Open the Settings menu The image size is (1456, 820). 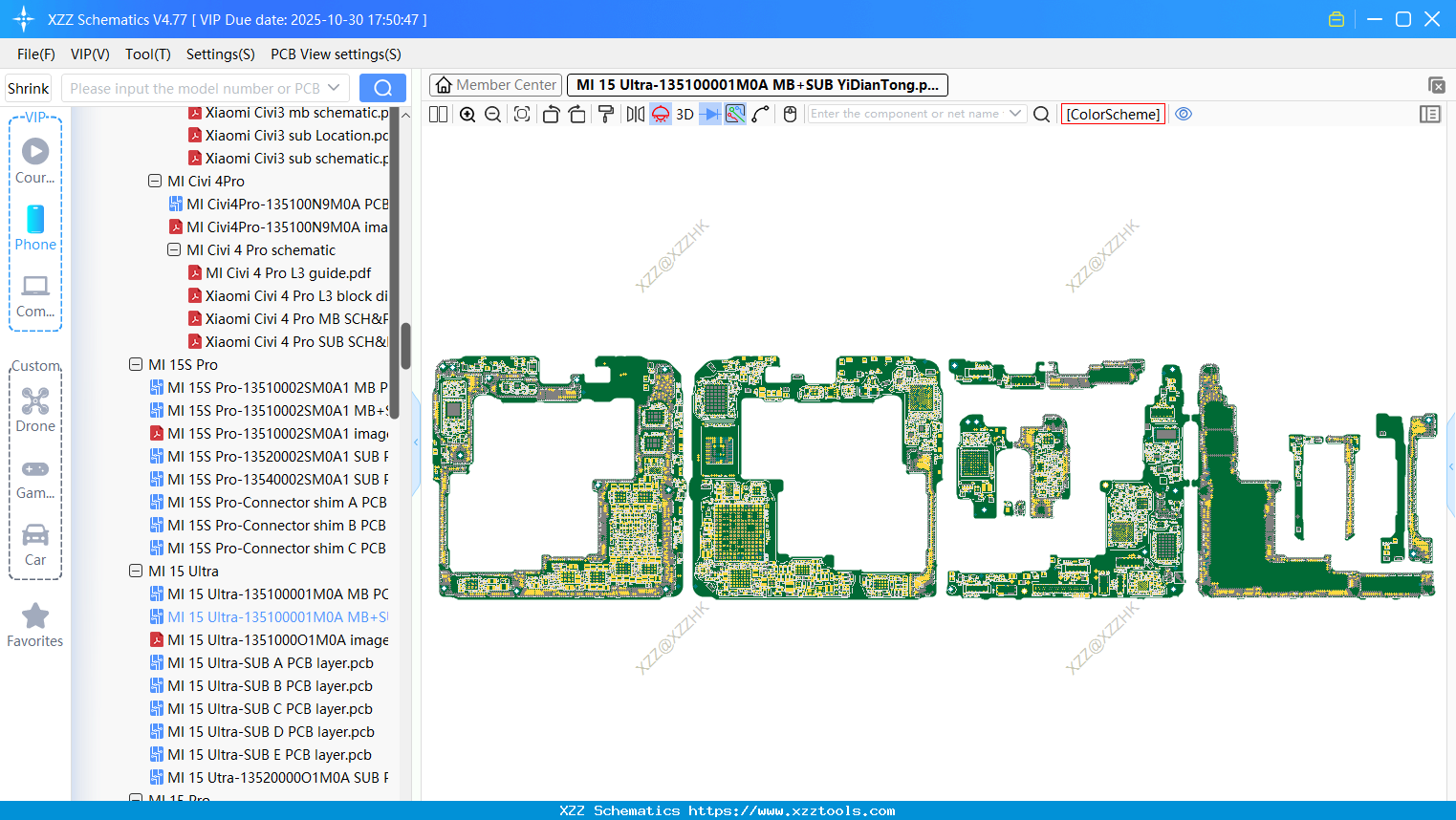[x=220, y=54]
